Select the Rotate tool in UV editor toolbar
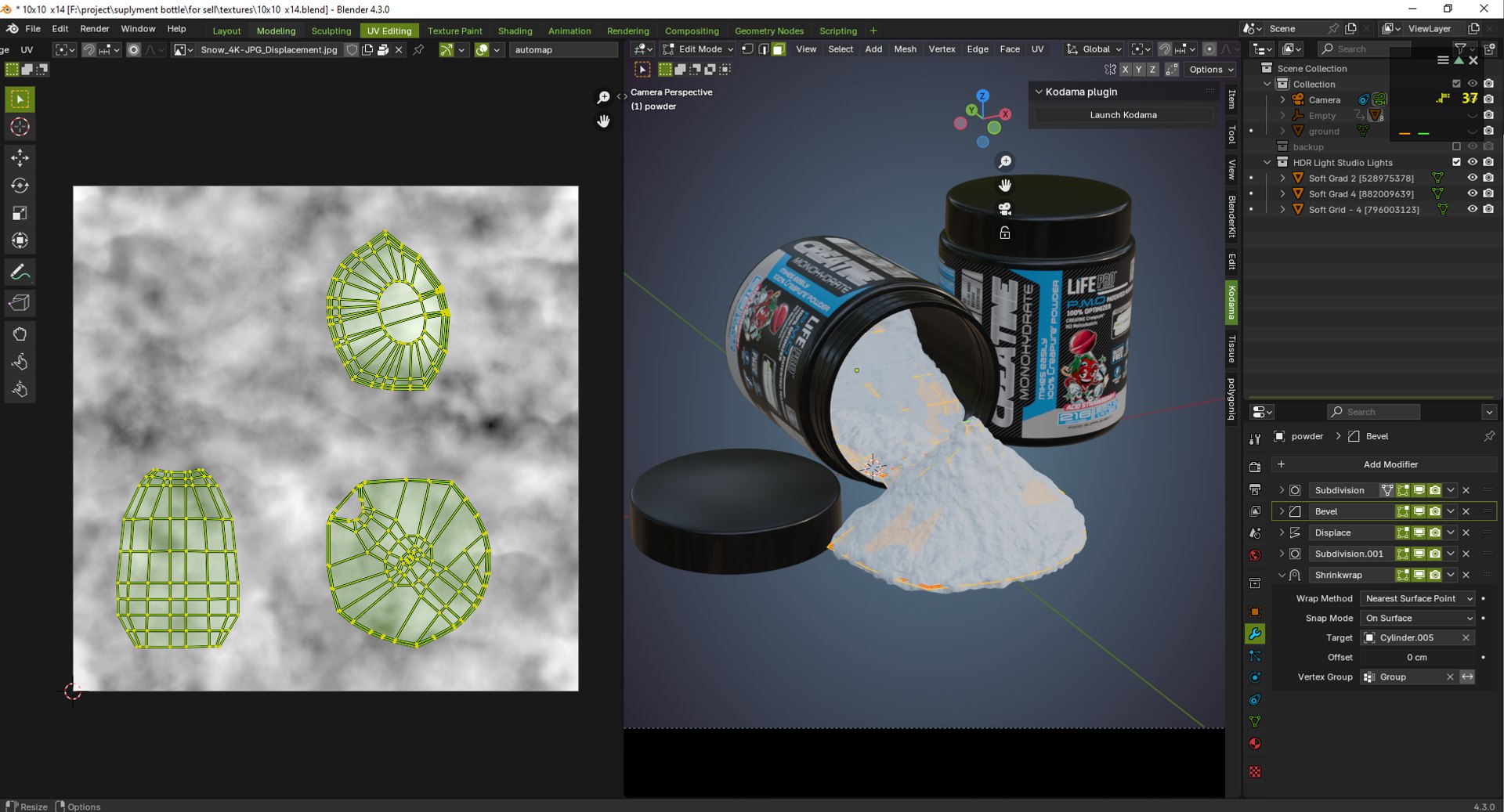This screenshot has width=1504, height=812. coord(20,186)
